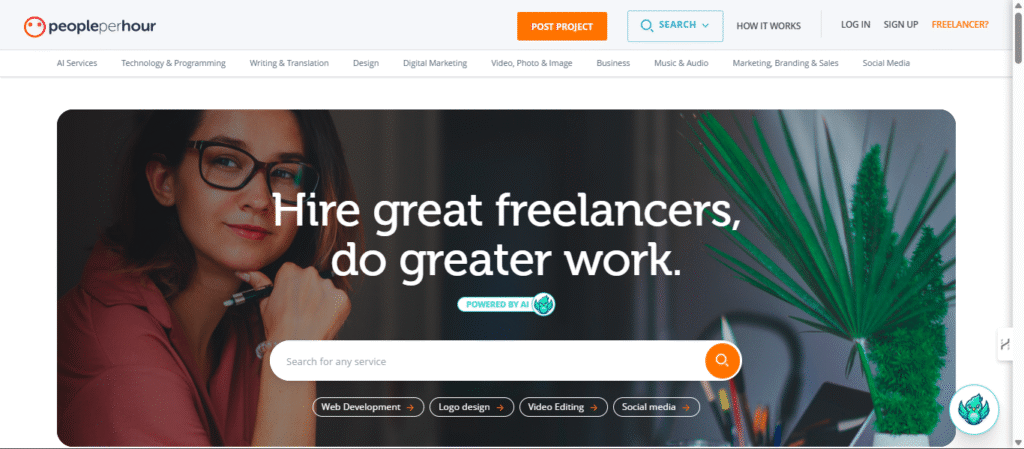Open the Log In link
Viewport: 1024px width, 449px height.
tap(856, 25)
